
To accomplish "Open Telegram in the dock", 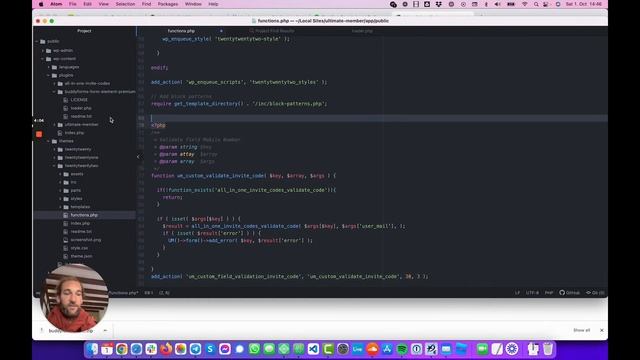I will point(196,349).
